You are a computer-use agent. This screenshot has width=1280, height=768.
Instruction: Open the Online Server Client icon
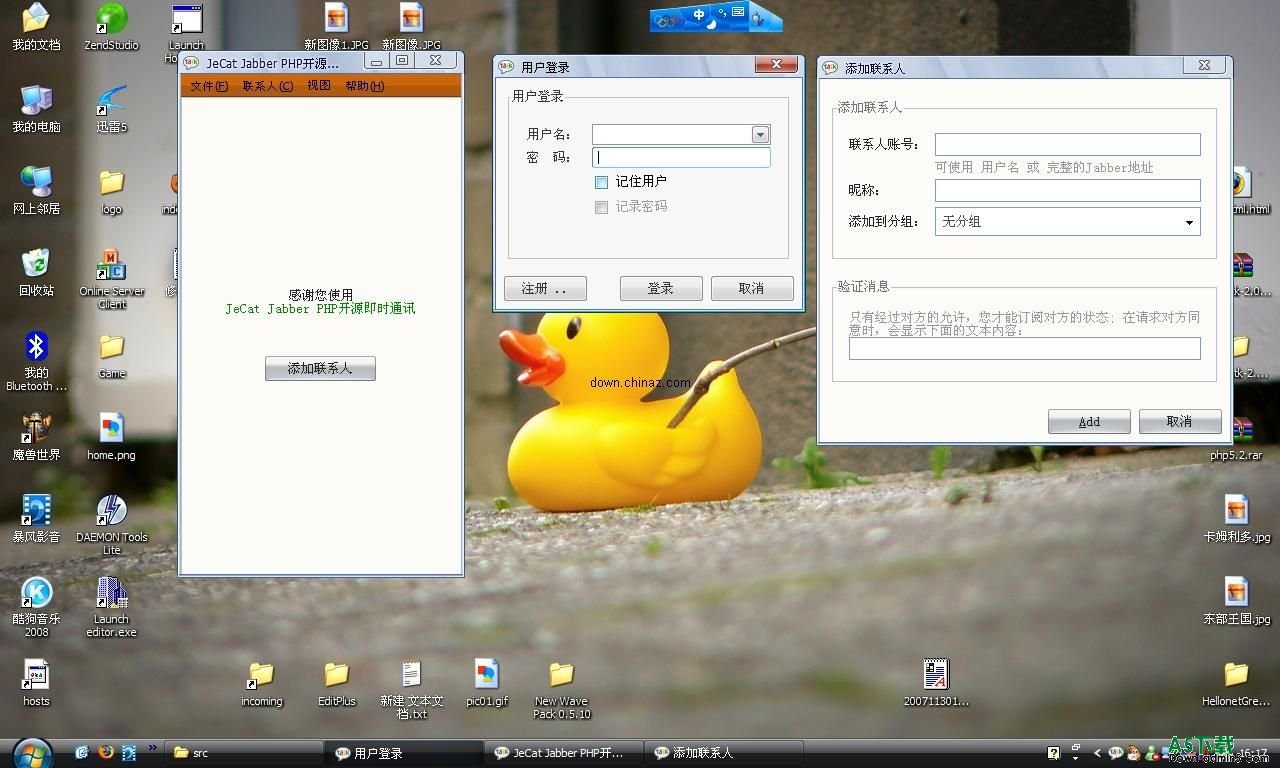111,266
